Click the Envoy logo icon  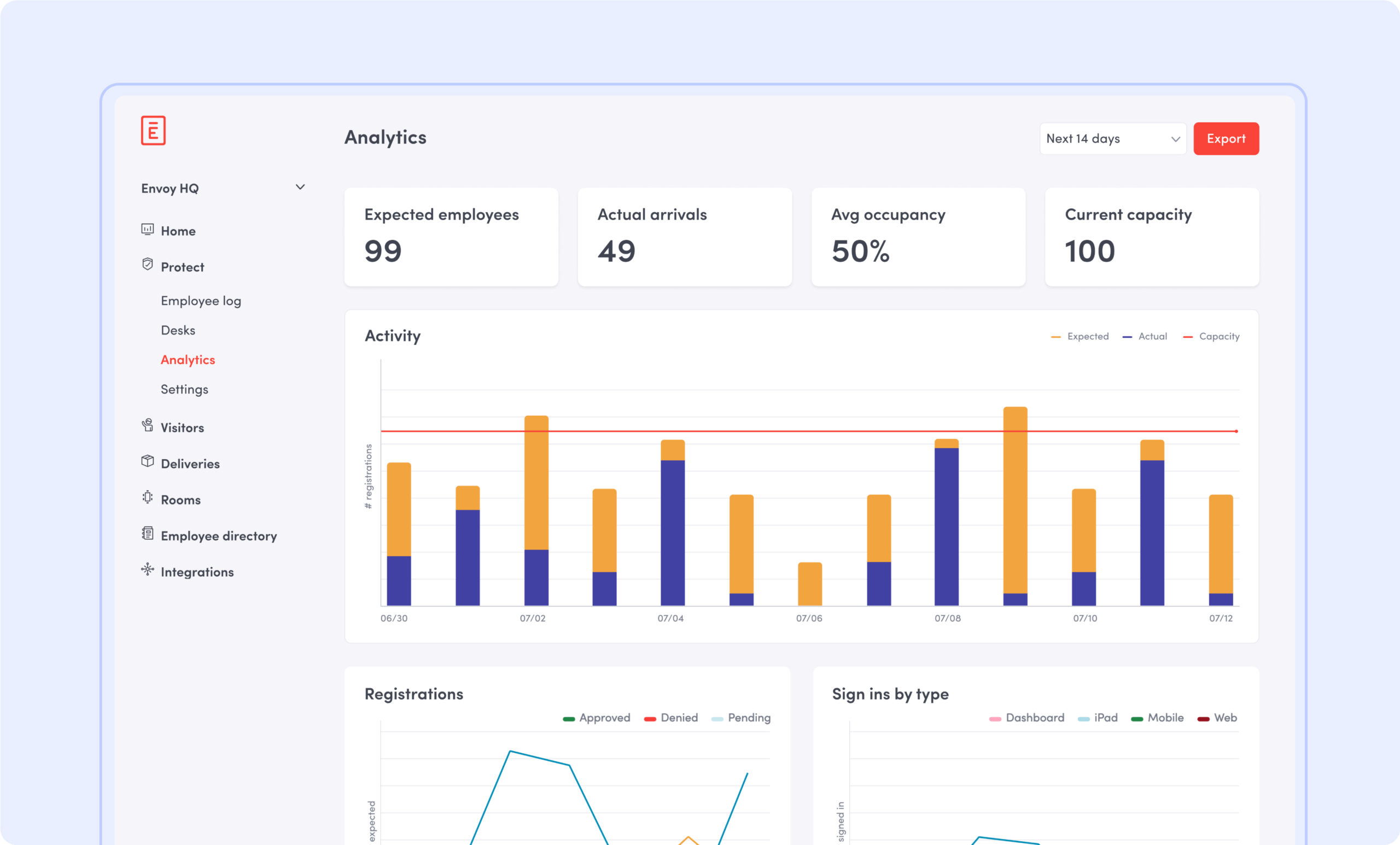click(153, 131)
